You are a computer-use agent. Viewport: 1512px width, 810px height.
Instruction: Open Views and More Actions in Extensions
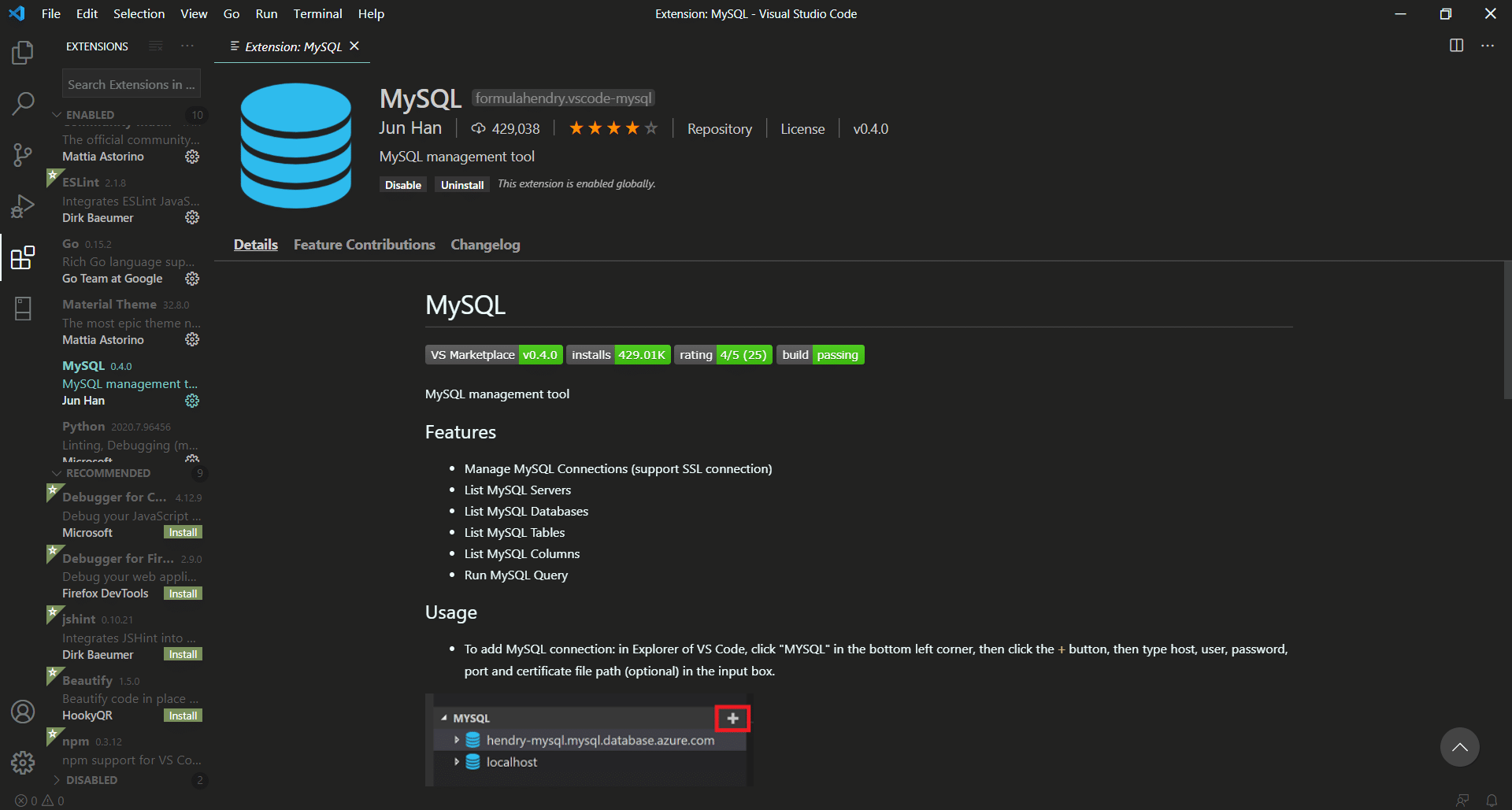pos(187,46)
